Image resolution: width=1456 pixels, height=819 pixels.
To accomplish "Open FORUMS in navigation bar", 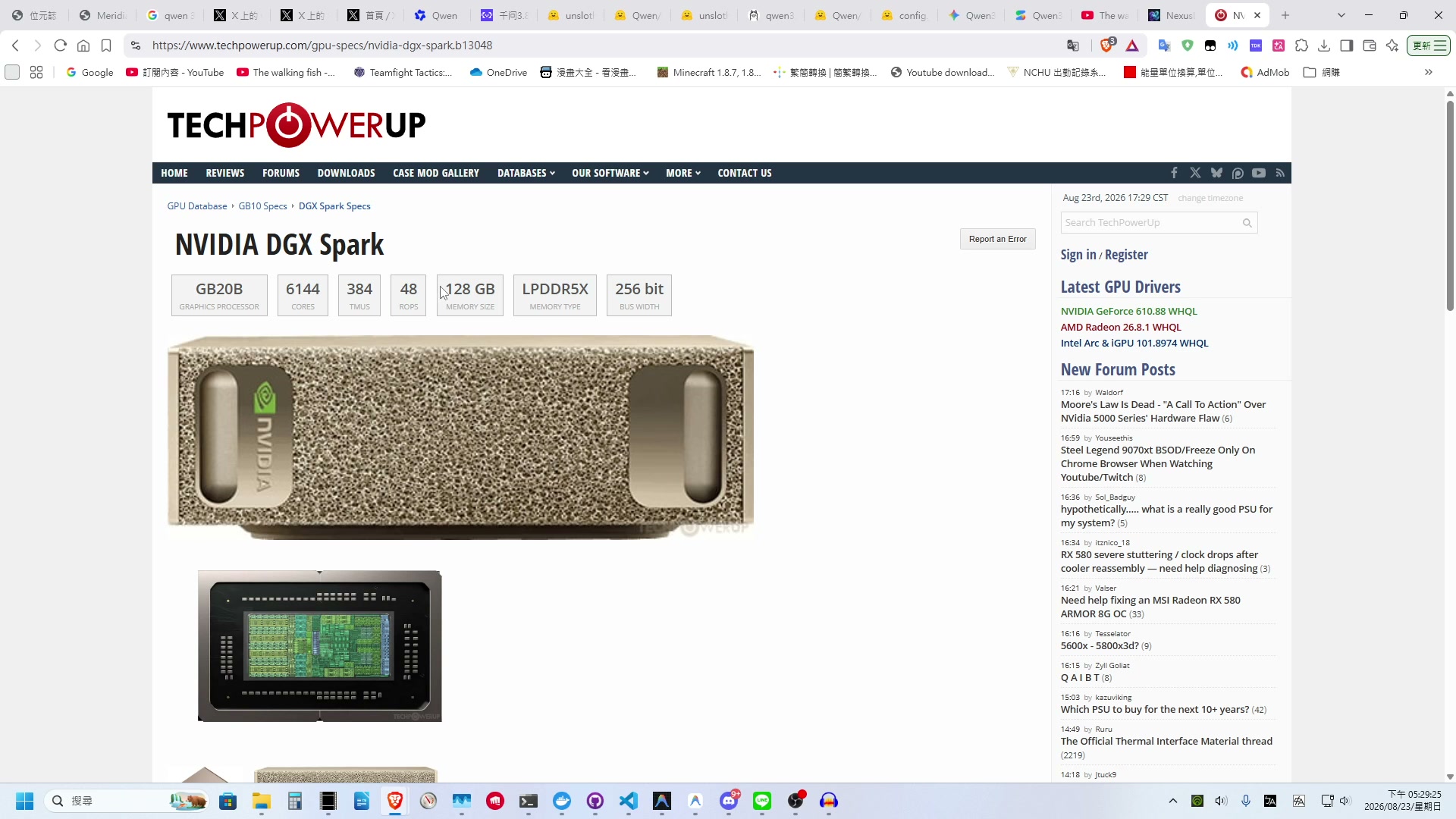I will pyautogui.click(x=281, y=173).
